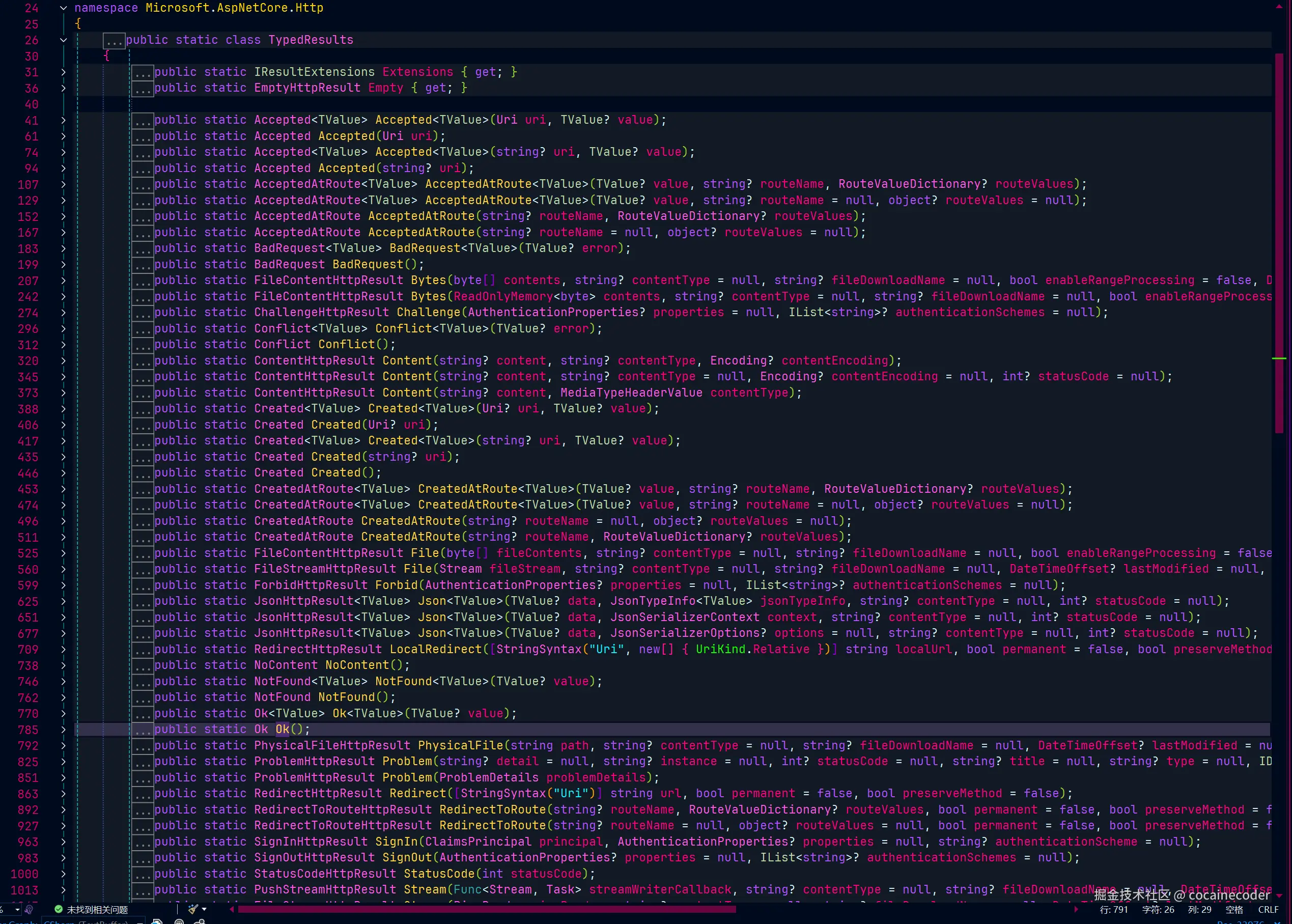1292x924 pixels.
Task: Click the vertical scrollbar up arrow
Action: (1279, 7)
